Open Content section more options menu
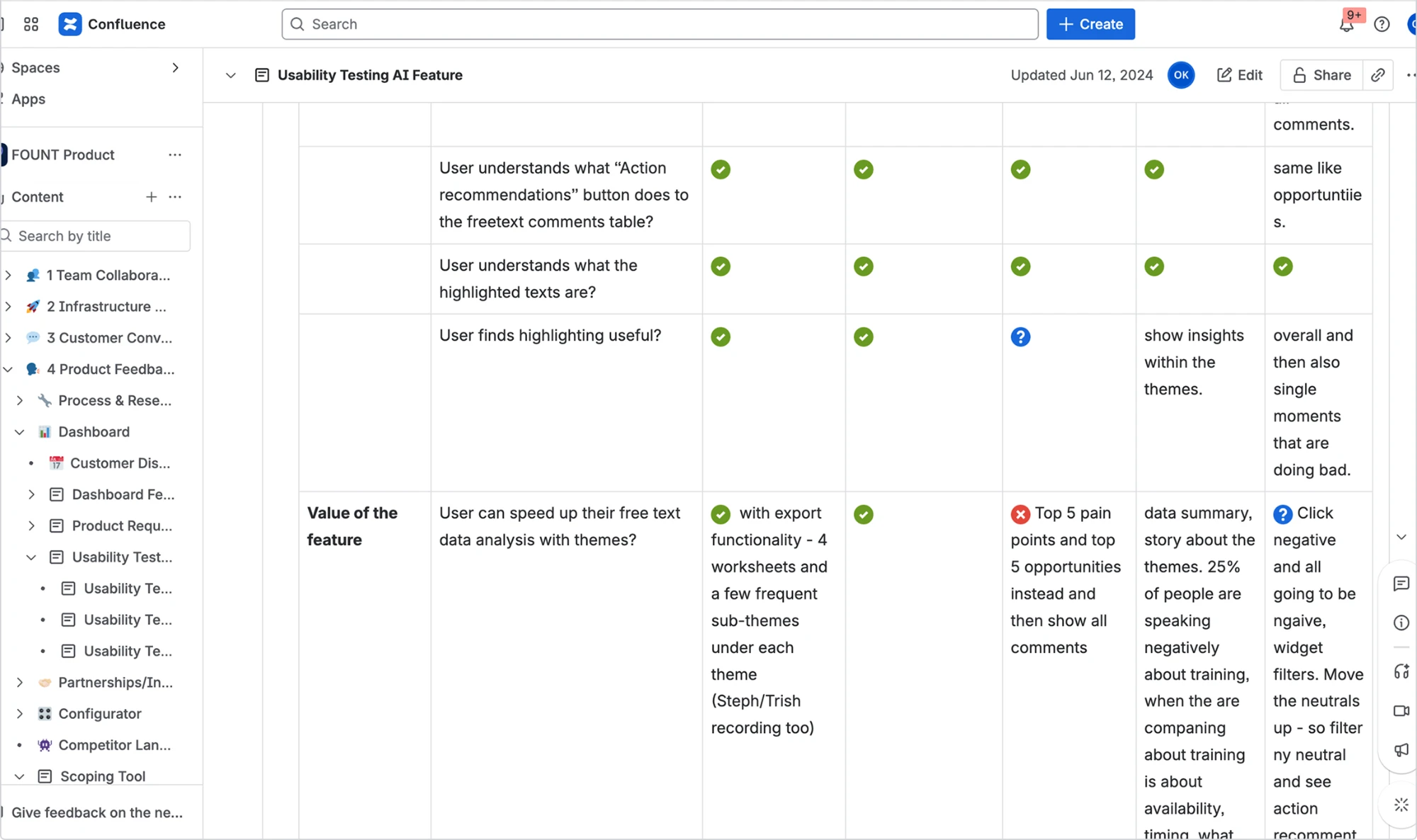The height and width of the screenshot is (840, 1417). [175, 197]
